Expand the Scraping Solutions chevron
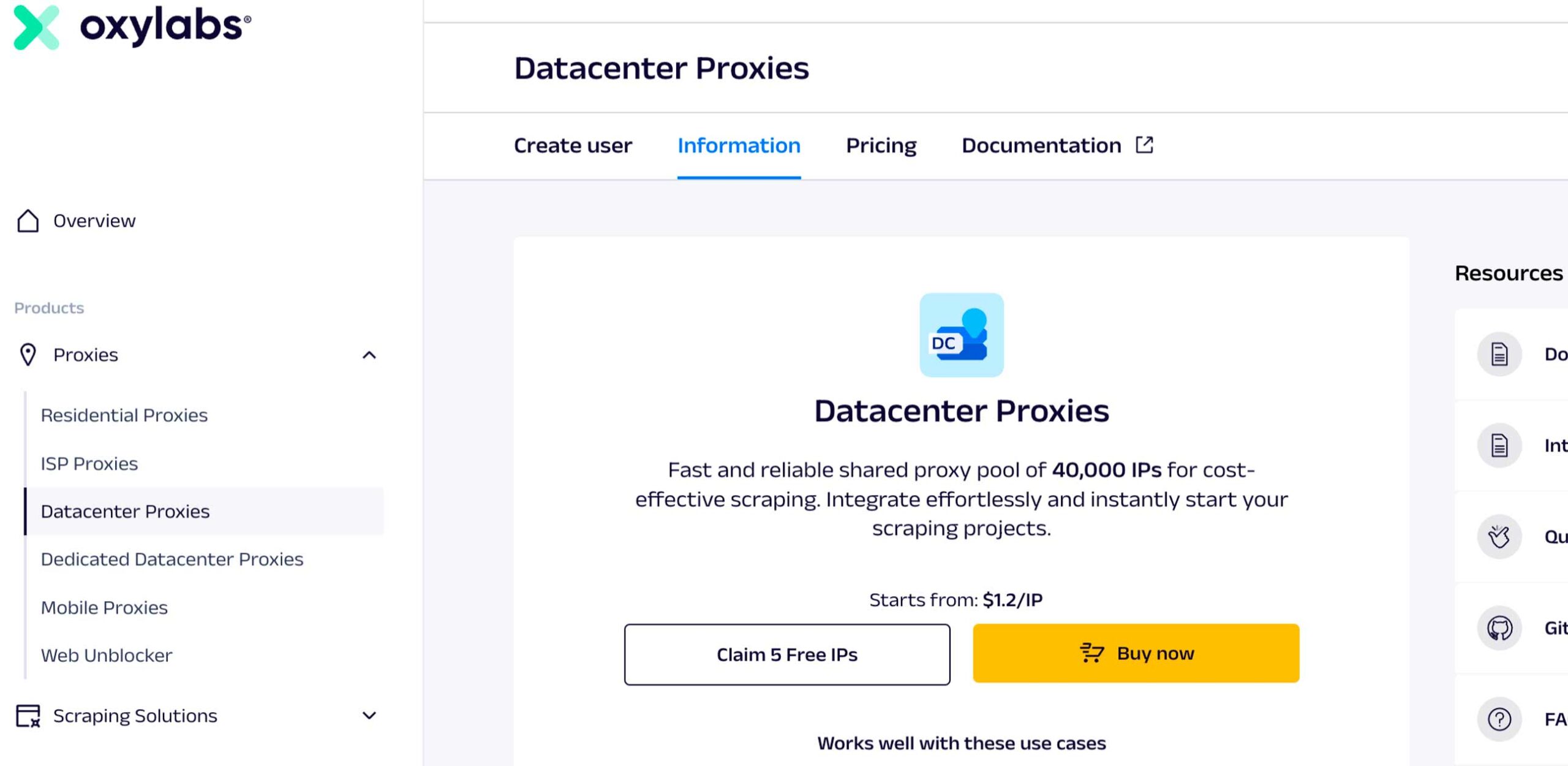The image size is (1568, 766). tap(369, 716)
